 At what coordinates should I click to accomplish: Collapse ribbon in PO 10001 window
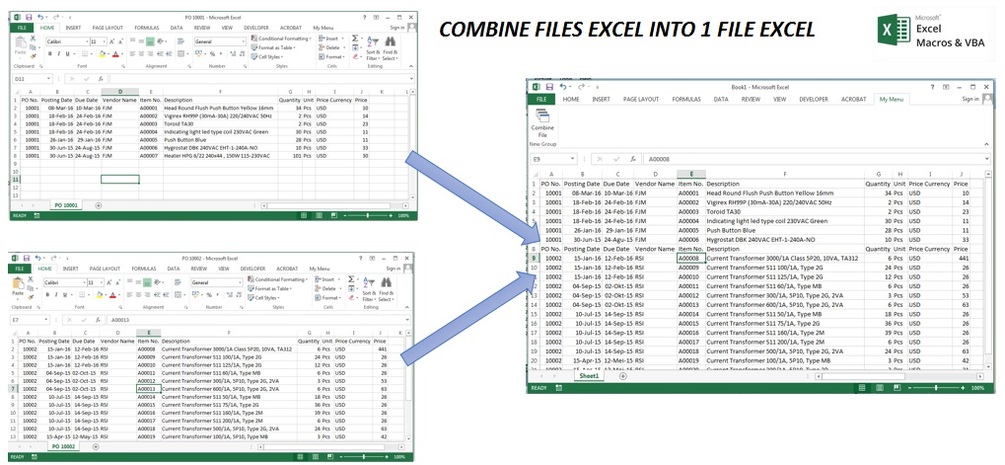[411, 67]
